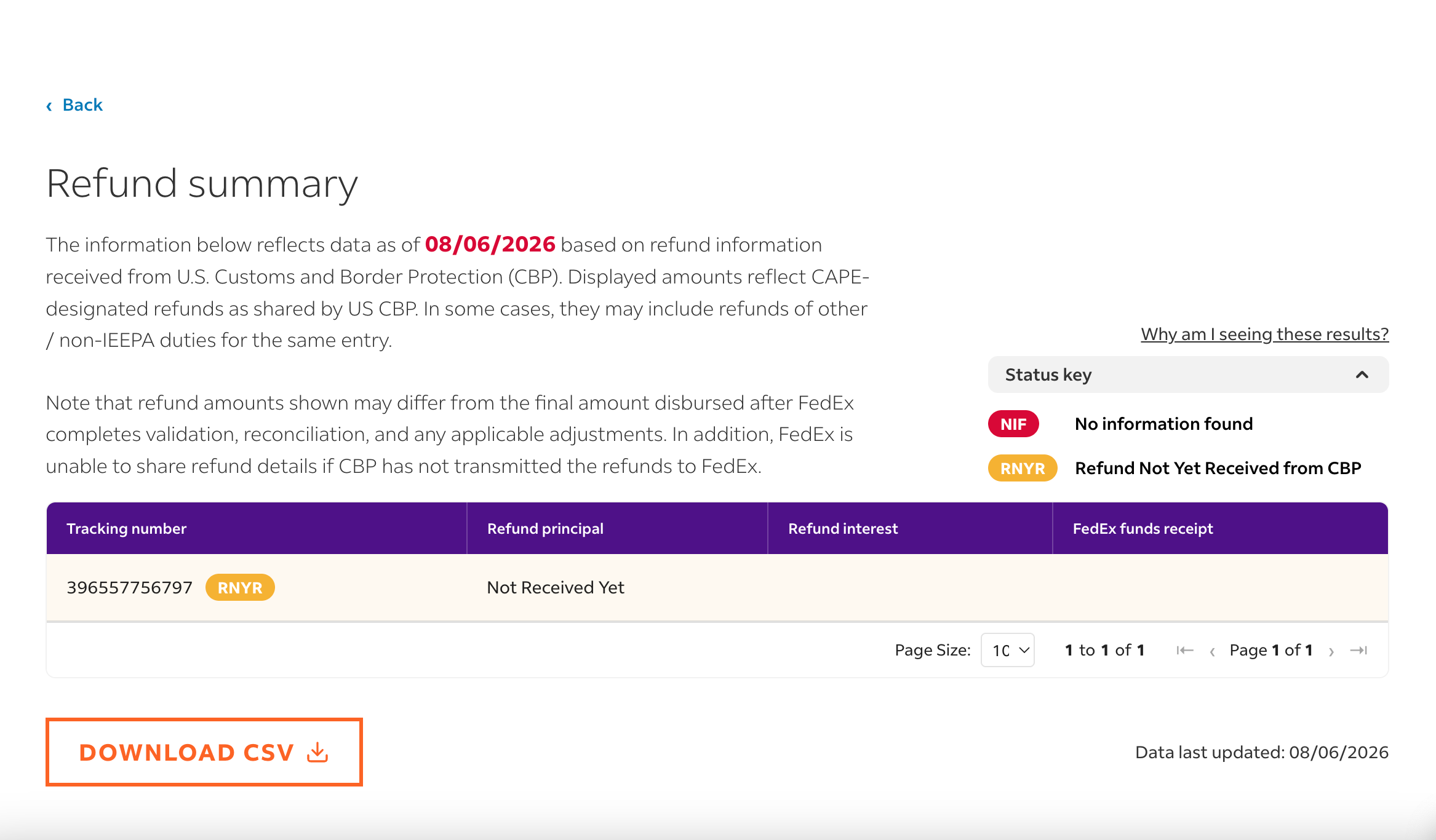1436x840 pixels.
Task: Sort by FedEx funds receipt column
Action: [1143, 529]
